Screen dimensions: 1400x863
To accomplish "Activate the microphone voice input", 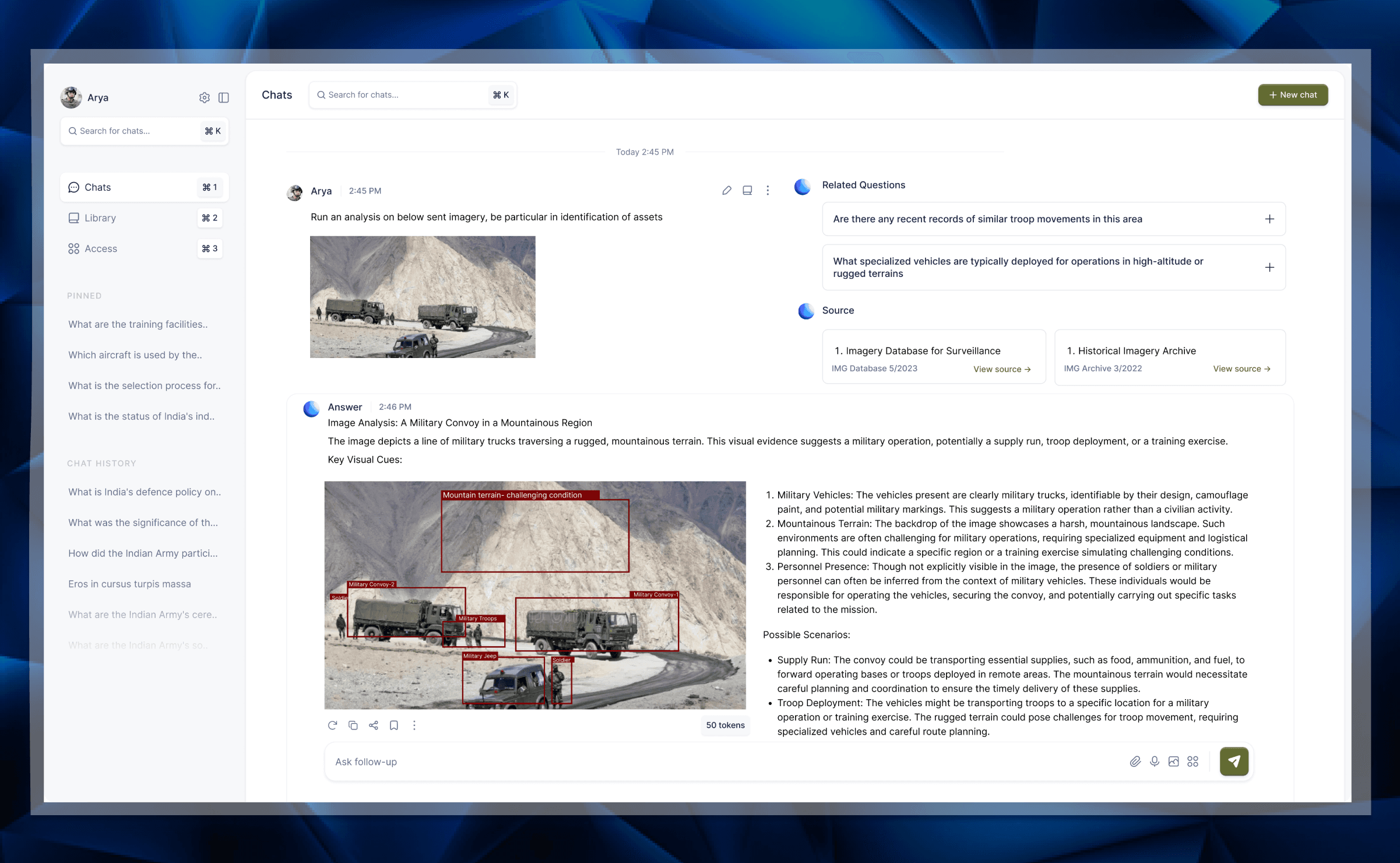I will pos(1154,762).
